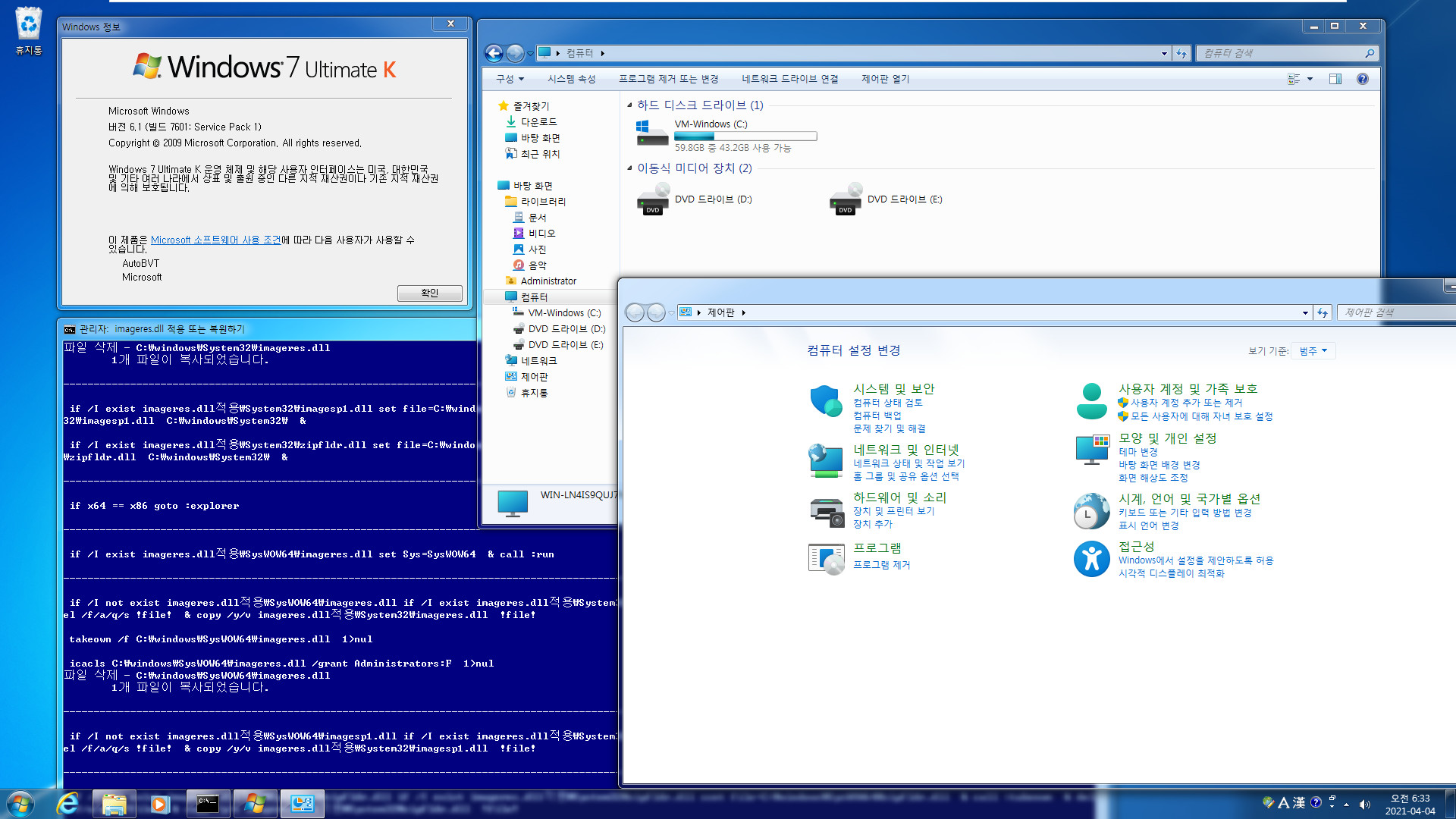Click the taskbar clock showing 2021-04-04
Viewport: 1456px width, 819px height.
click(1410, 804)
